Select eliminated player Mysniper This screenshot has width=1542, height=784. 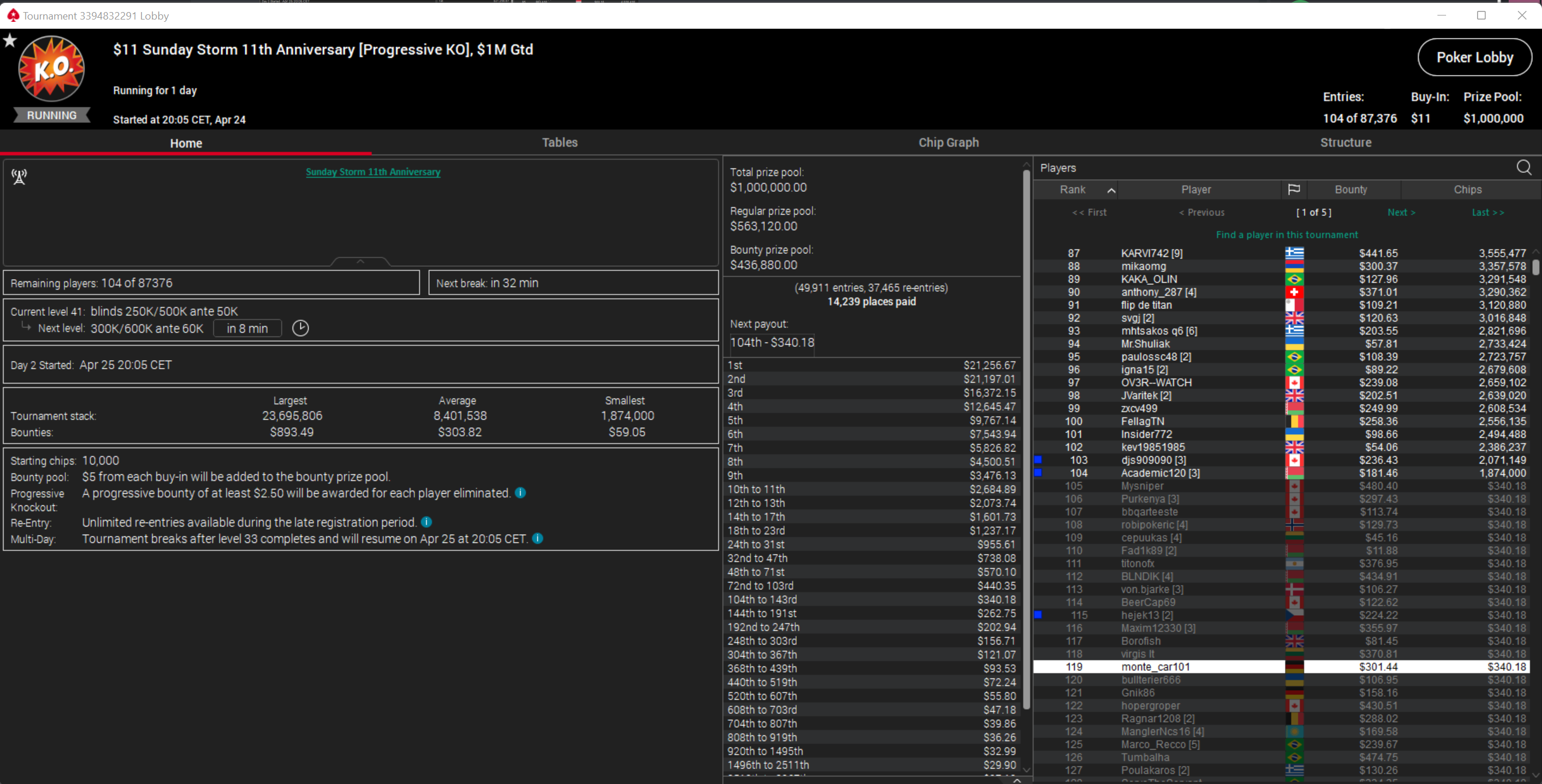pos(1282,486)
